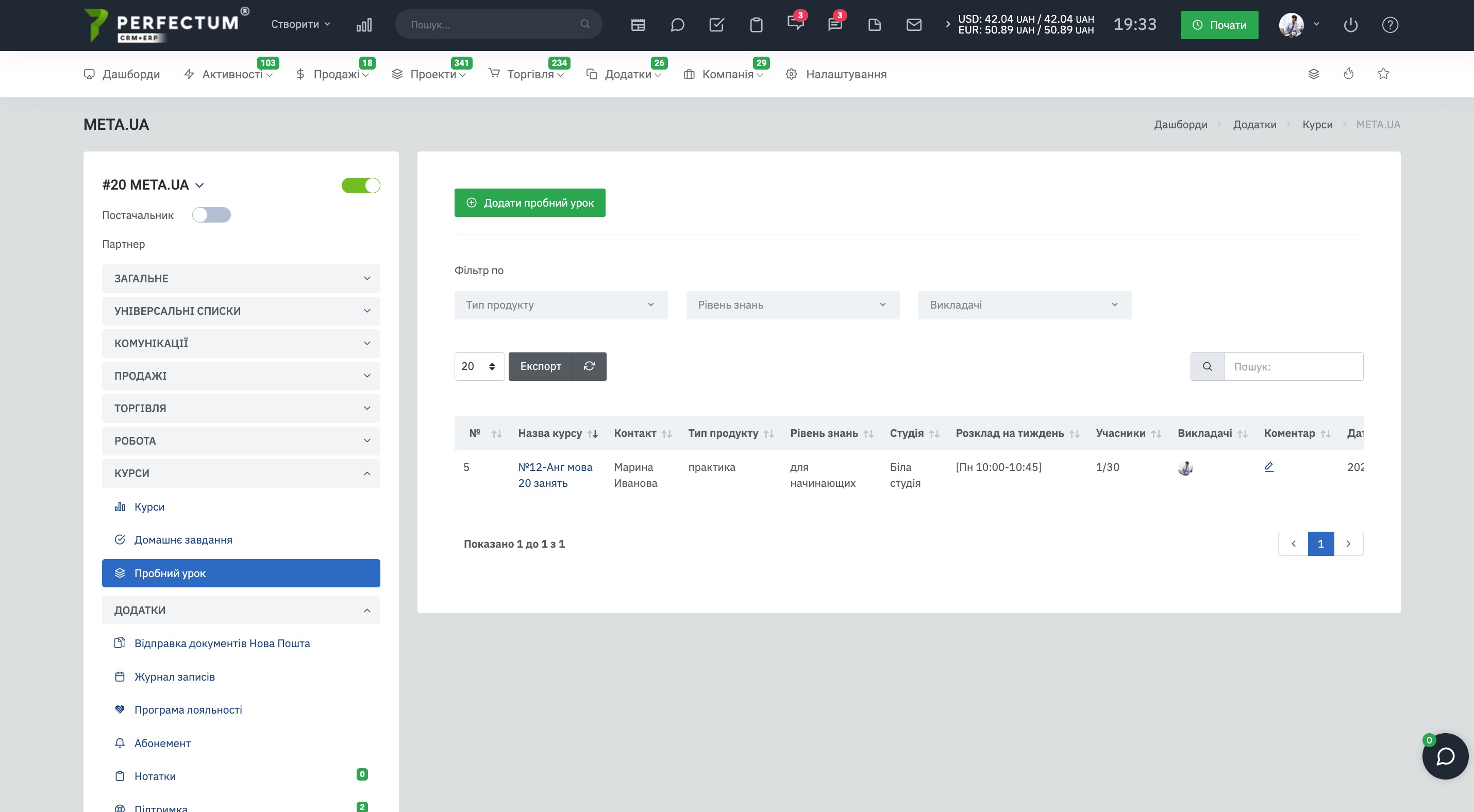Open the document file icon in top bar
This screenshot has height=812, width=1474.
coord(874,25)
